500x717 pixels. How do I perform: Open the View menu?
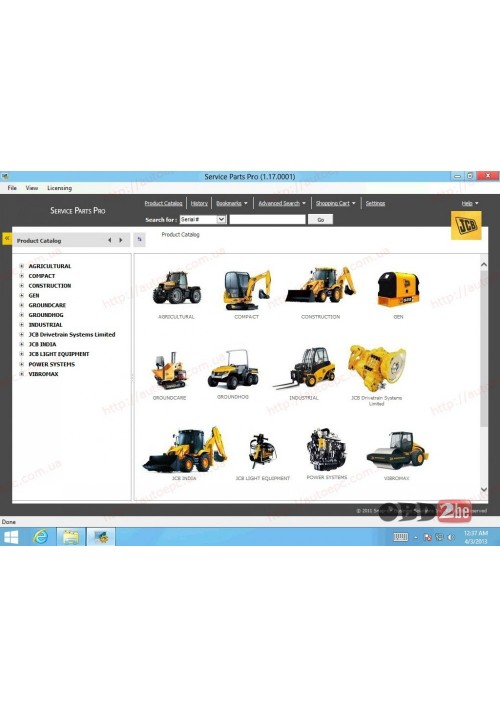(32, 188)
